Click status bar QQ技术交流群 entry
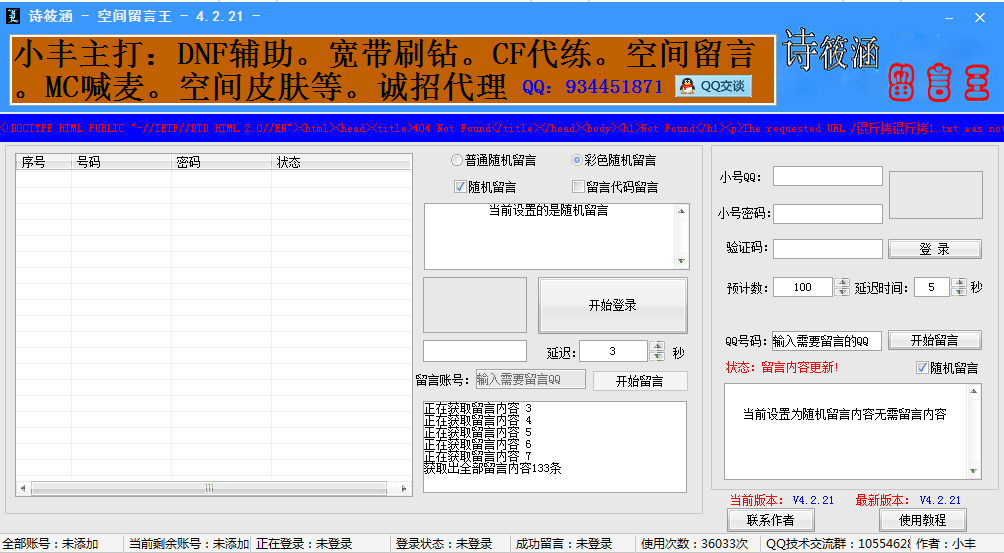The width and height of the screenshot is (1004, 553). 838,544
